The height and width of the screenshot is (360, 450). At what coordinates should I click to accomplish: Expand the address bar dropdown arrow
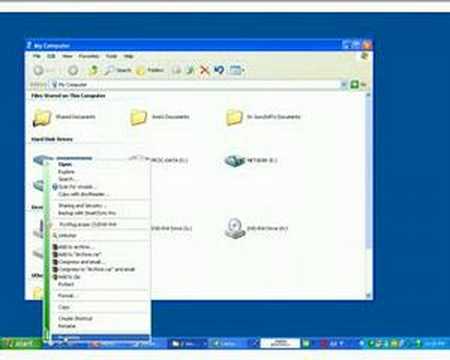[x=343, y=85]
